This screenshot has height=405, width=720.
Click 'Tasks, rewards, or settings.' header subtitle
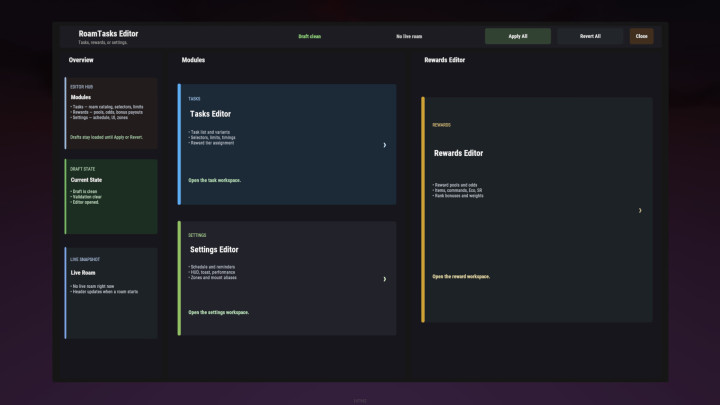click(x=102, y=42)
